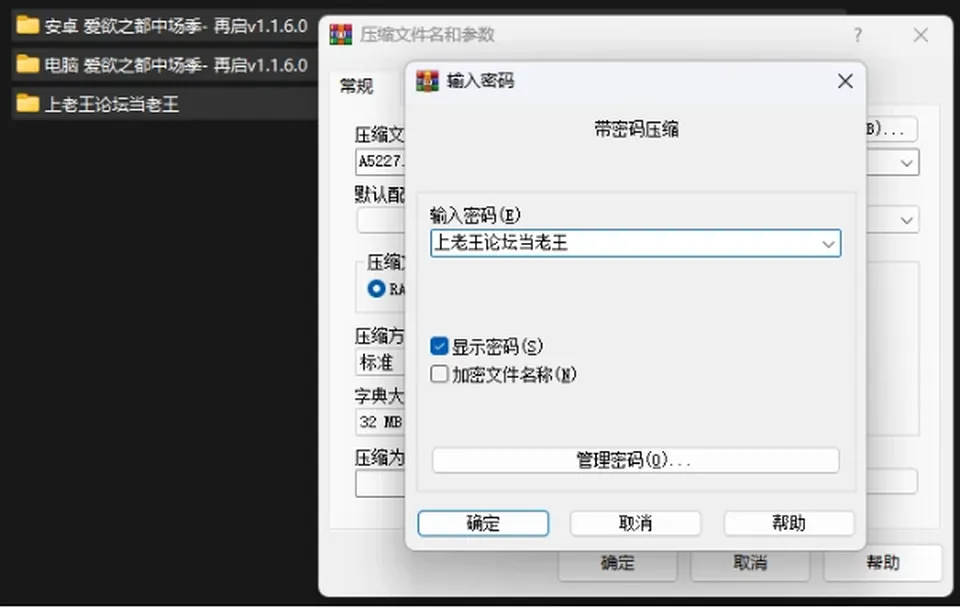Viewport: 960px width, 608px height.
Task: Click the WinRAR icon in archive parameters title
Action: click(x=341, y=34)
